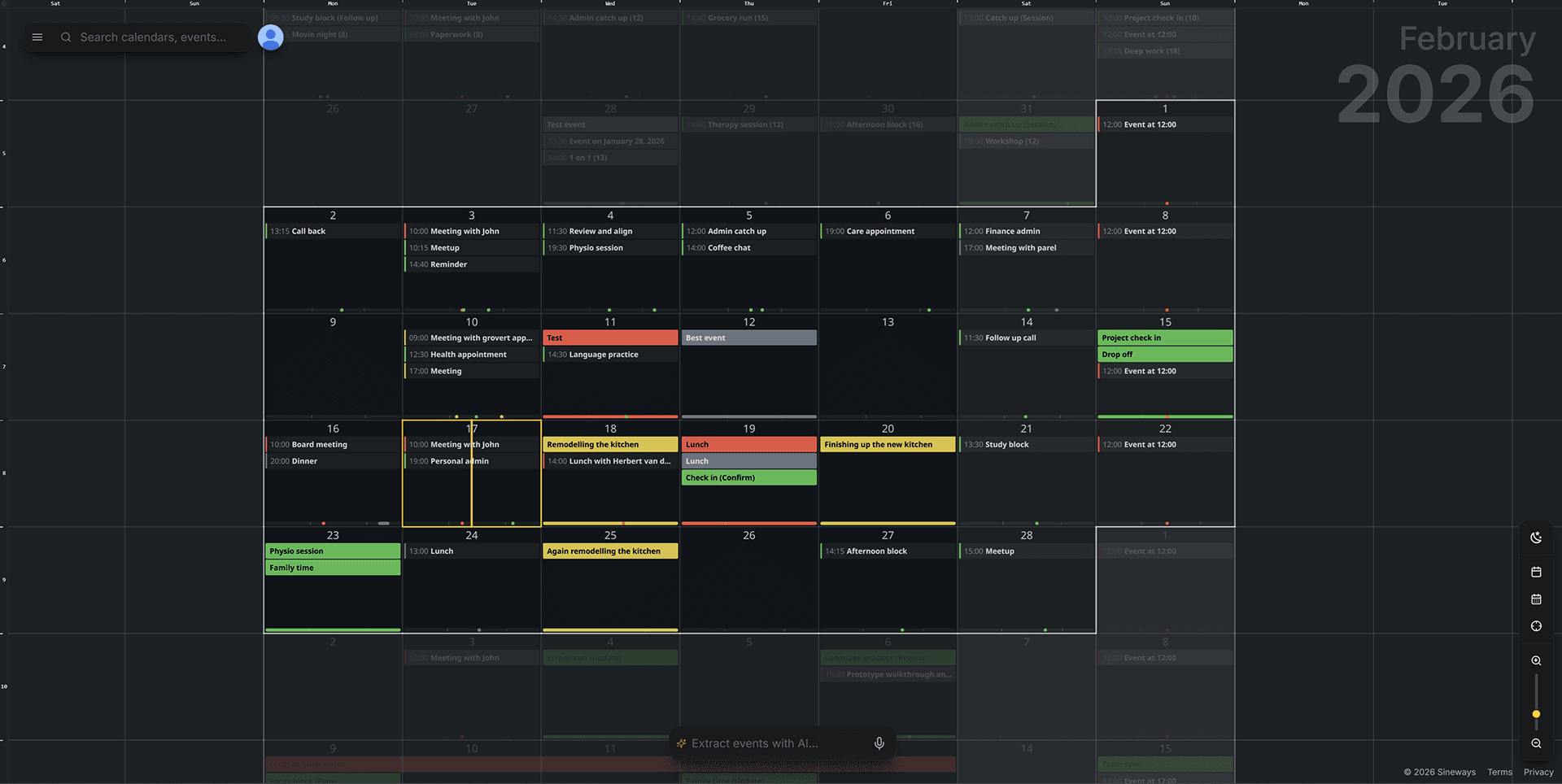
Task: Click the target icon to jump to today
Action: 1536,626
